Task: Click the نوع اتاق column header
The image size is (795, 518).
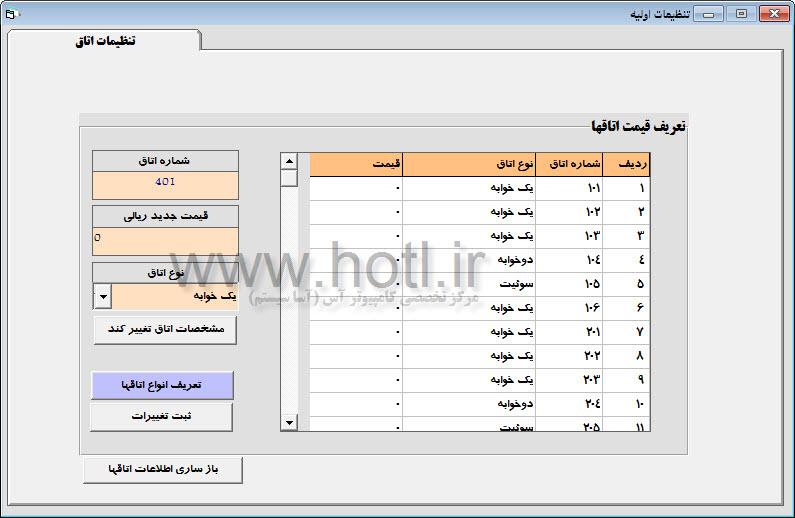Action: tap(469, 164)
